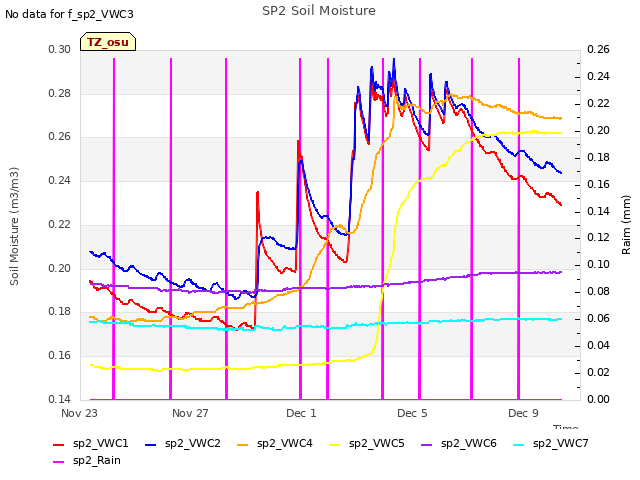Click the 0.00 right axis value

pyautogui.click(x=598, y=399)
